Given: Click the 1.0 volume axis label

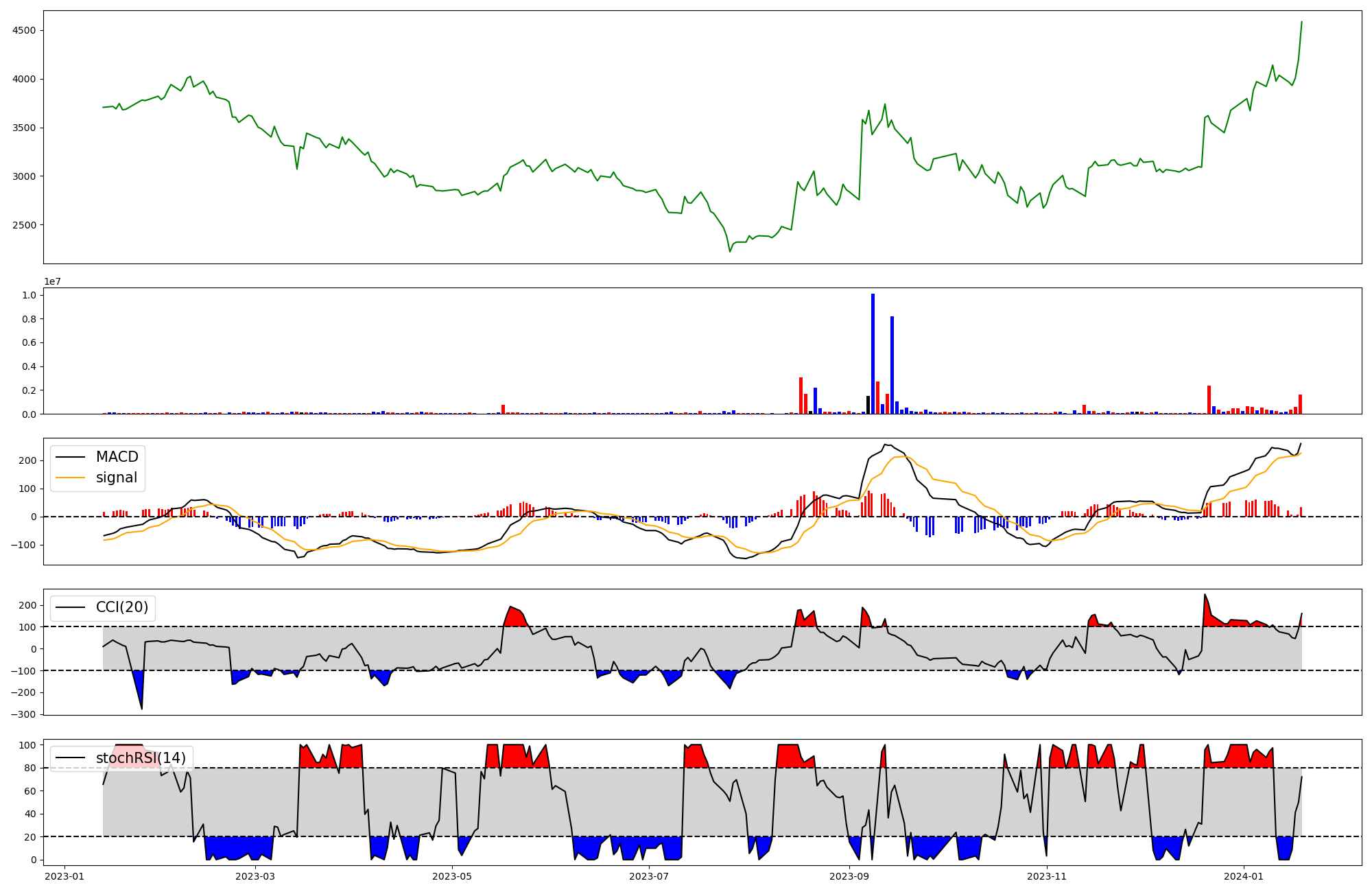Looking at the screenshot, I should coord(29,295).
